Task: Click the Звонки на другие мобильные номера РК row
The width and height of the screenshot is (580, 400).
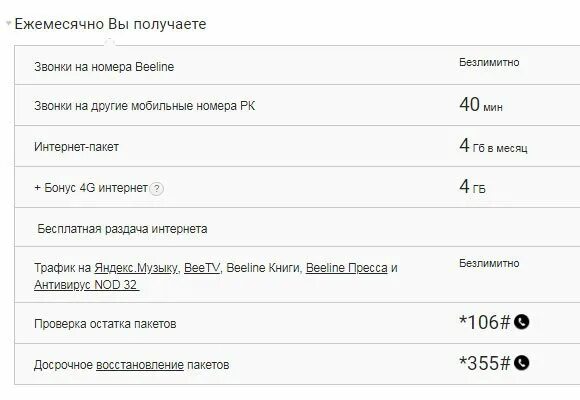Action: tap(297, 105)
